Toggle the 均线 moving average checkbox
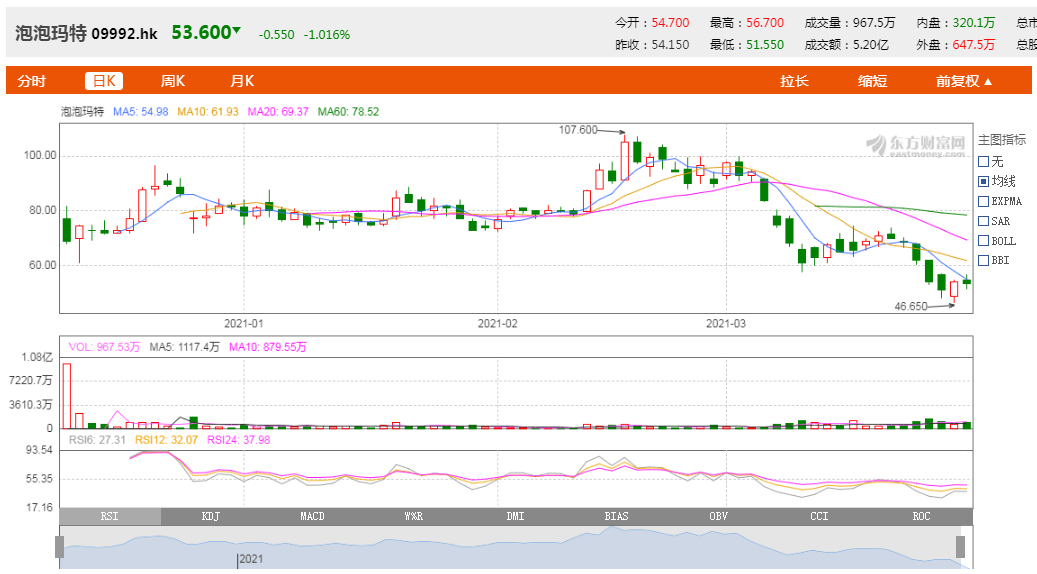 click(983, 181)
